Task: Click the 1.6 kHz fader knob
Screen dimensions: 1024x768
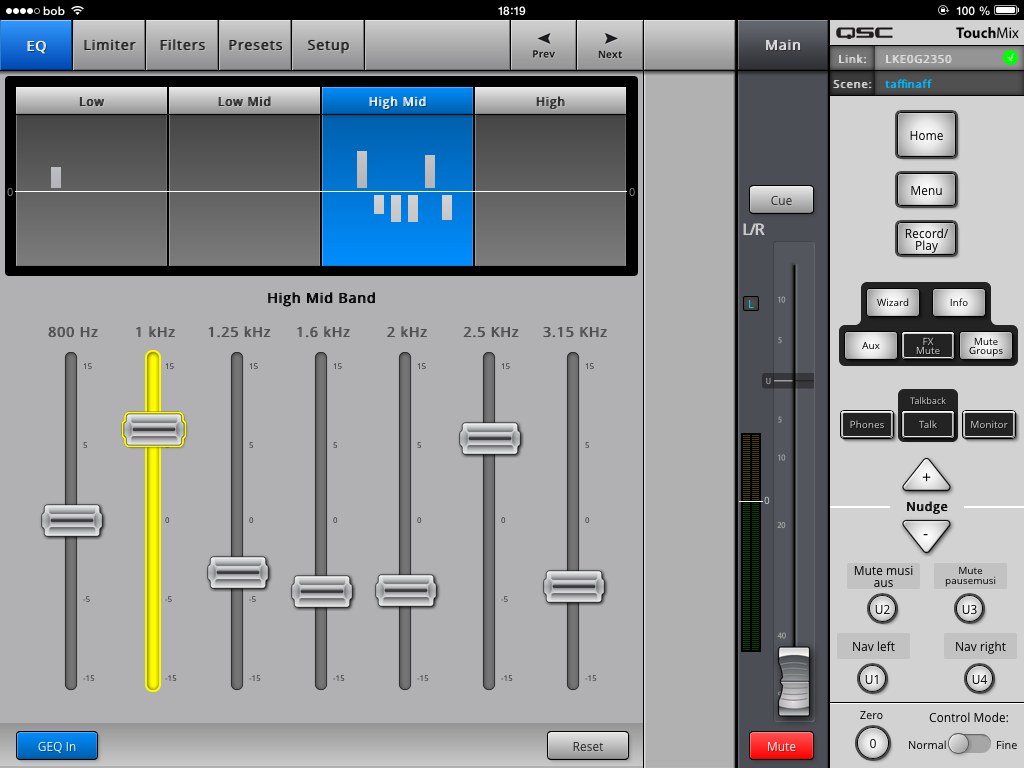Action: [x=322, y=592]
